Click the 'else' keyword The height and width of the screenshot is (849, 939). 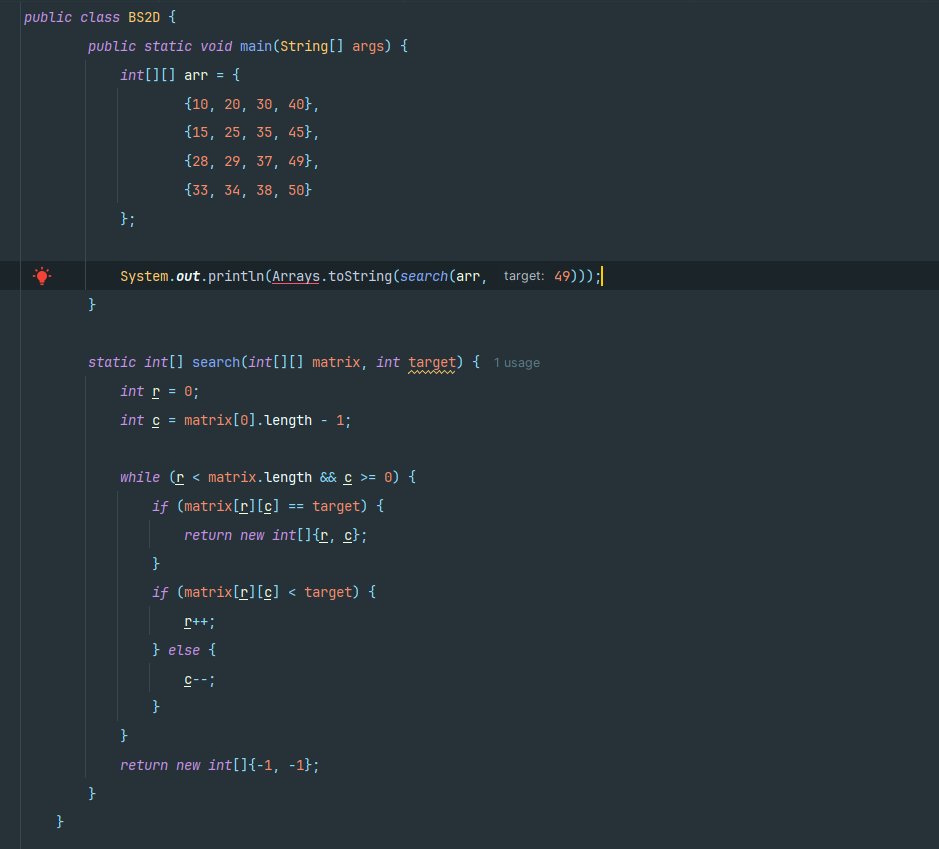coord(184,650)
